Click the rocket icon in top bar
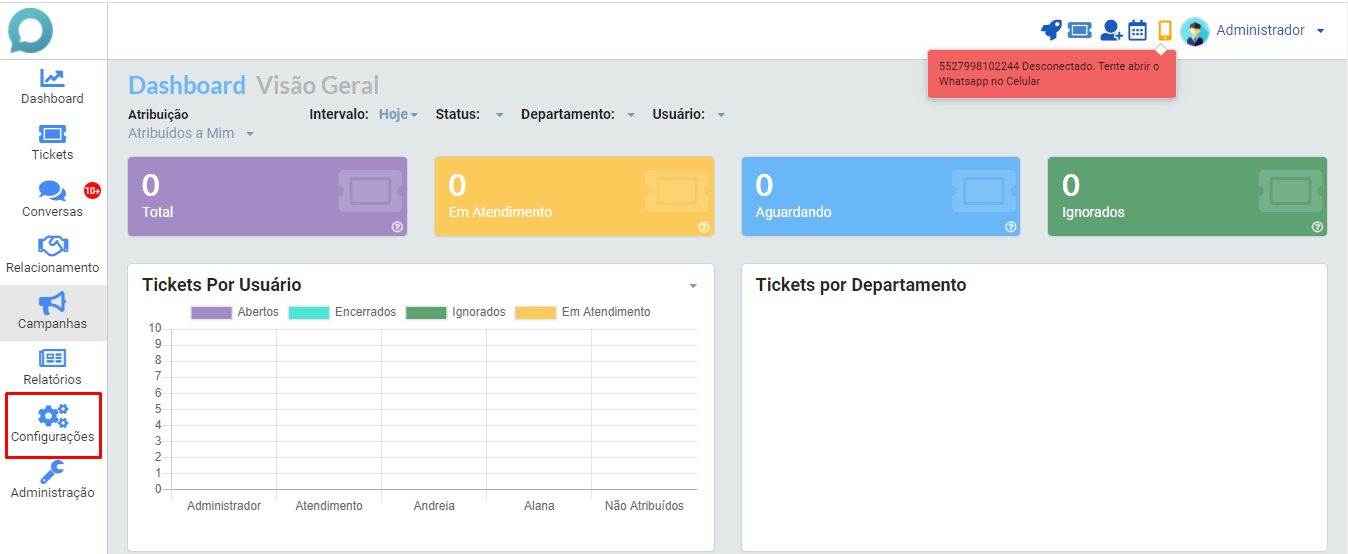Viewport: 1348px width, 554px height. pos(1051,30)
